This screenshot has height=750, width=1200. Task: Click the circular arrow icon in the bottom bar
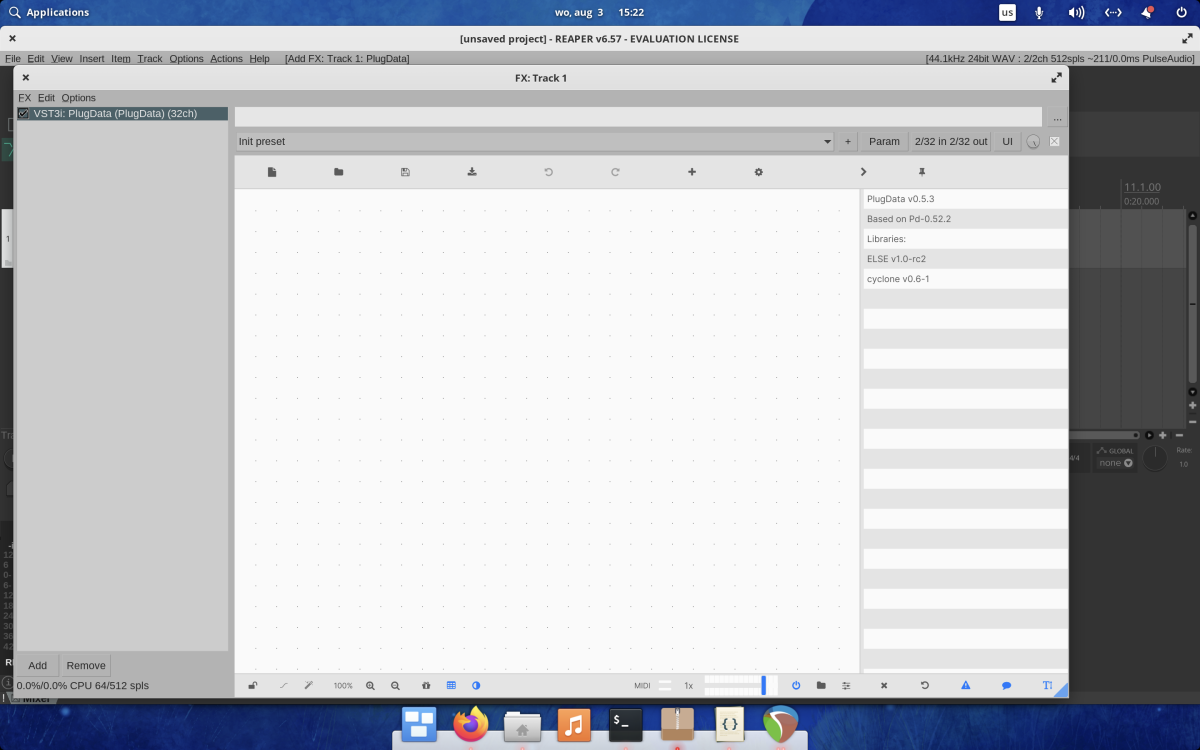pyautogui.click(x=925, y=686)
